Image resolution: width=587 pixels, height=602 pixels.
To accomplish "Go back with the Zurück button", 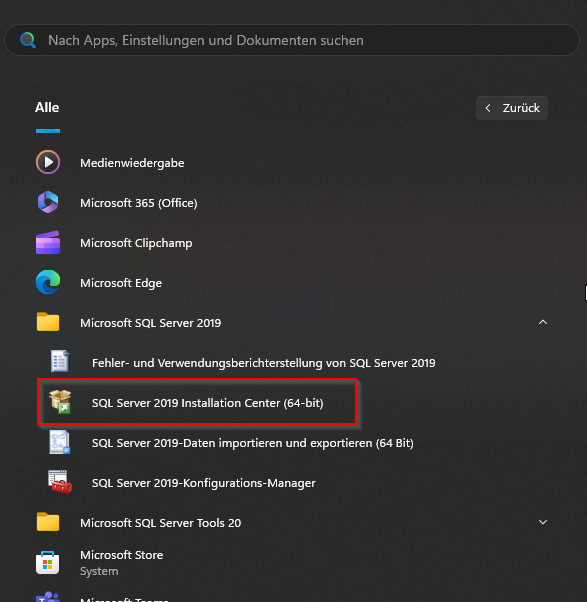I will (512, 108).
